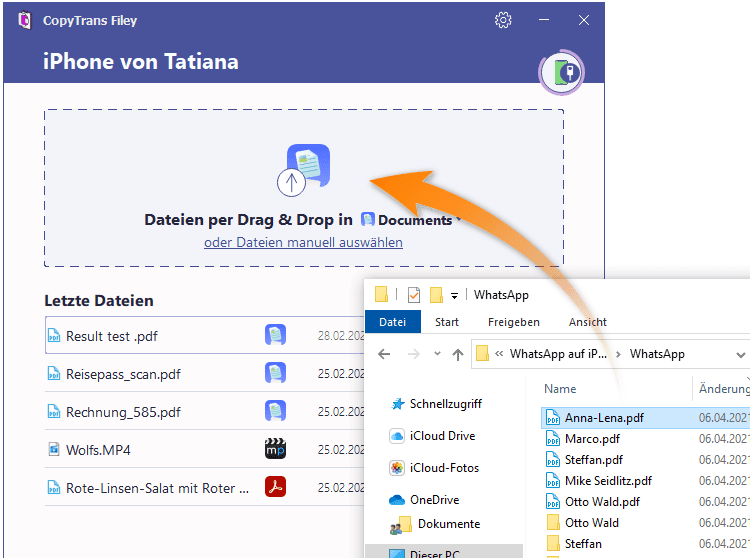Click Explorer forward navigation arrow
Screen dimensions: 750x558
(x=414, y=354)
